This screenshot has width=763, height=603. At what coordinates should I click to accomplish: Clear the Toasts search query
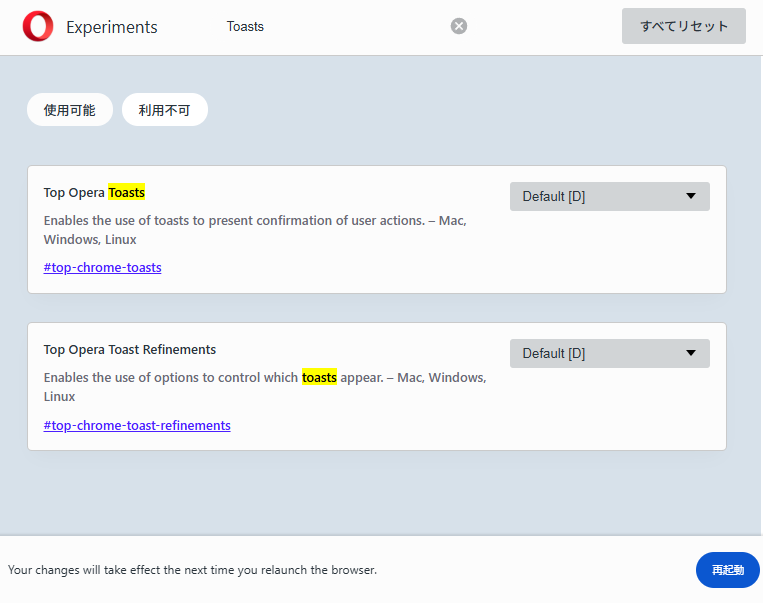458,26
